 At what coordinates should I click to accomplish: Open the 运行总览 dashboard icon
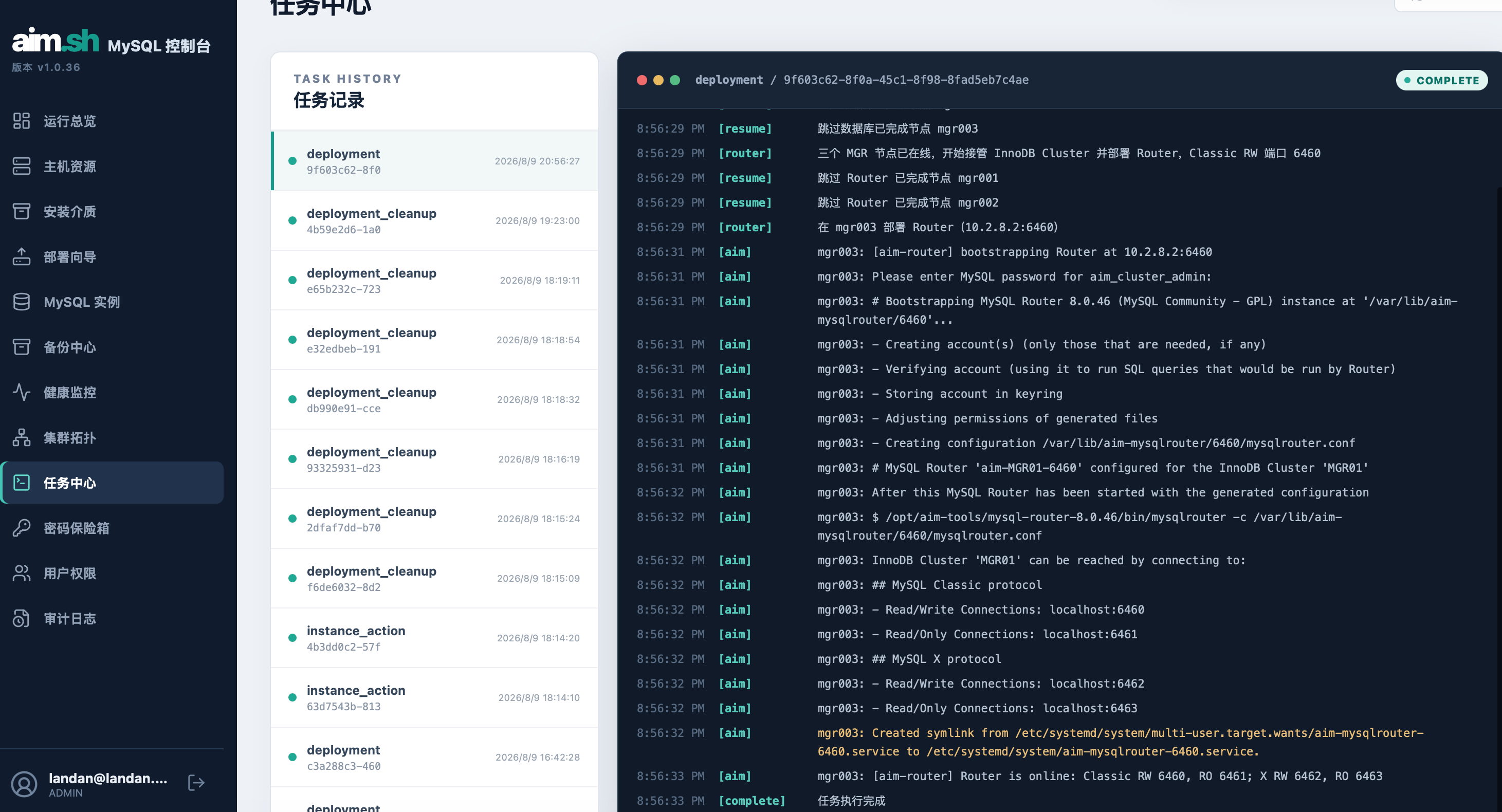(22, 121)
